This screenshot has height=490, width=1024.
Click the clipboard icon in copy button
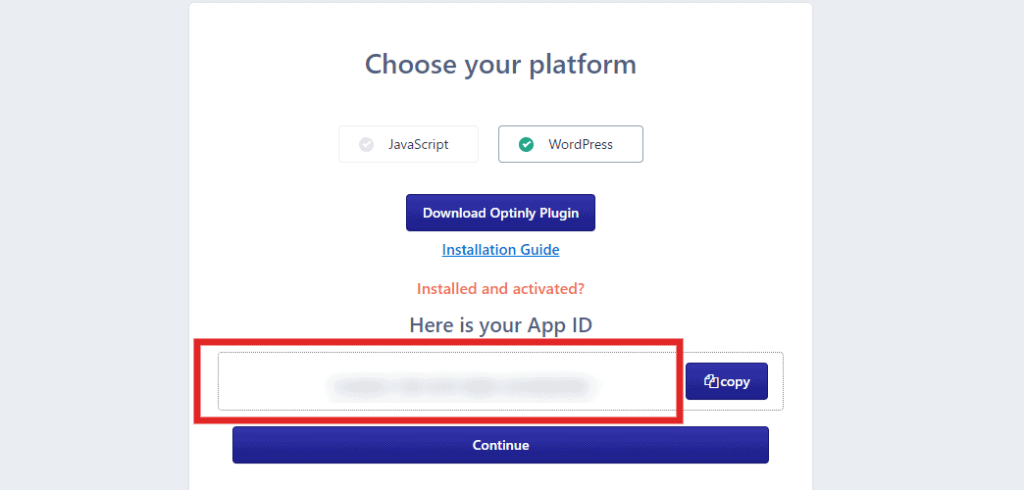pyautogui.click(x=711, y=382)
